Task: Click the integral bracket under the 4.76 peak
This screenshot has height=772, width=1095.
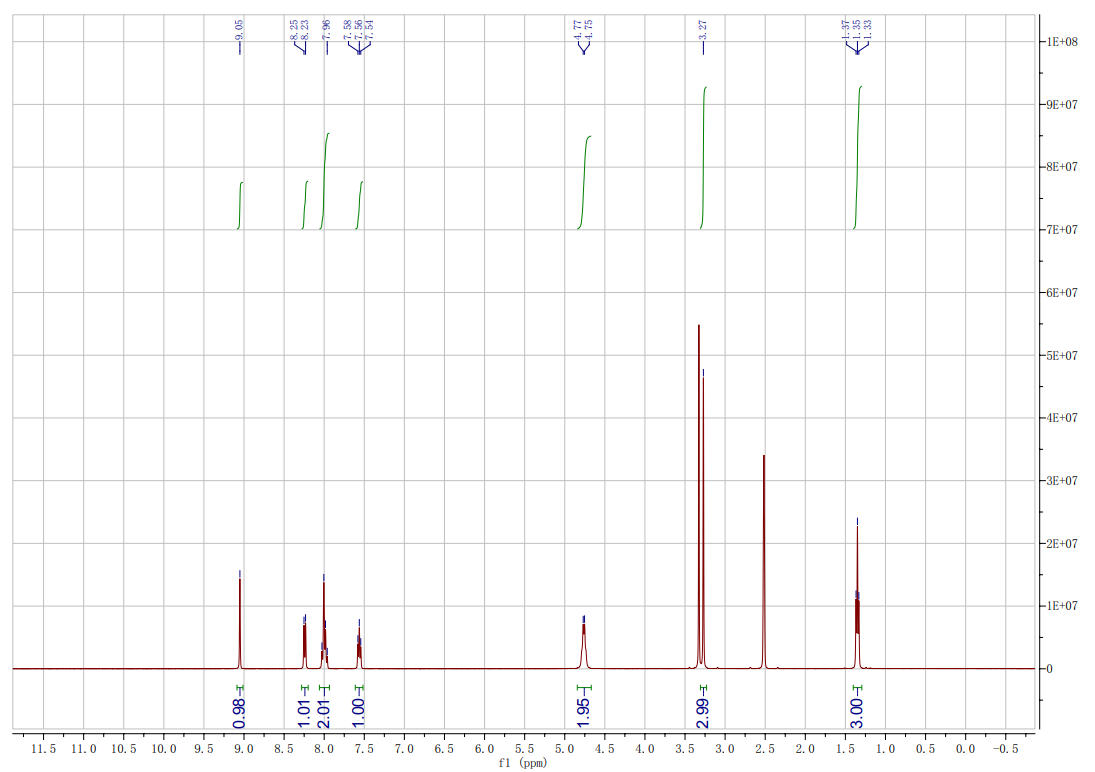Action: (584, 689)
